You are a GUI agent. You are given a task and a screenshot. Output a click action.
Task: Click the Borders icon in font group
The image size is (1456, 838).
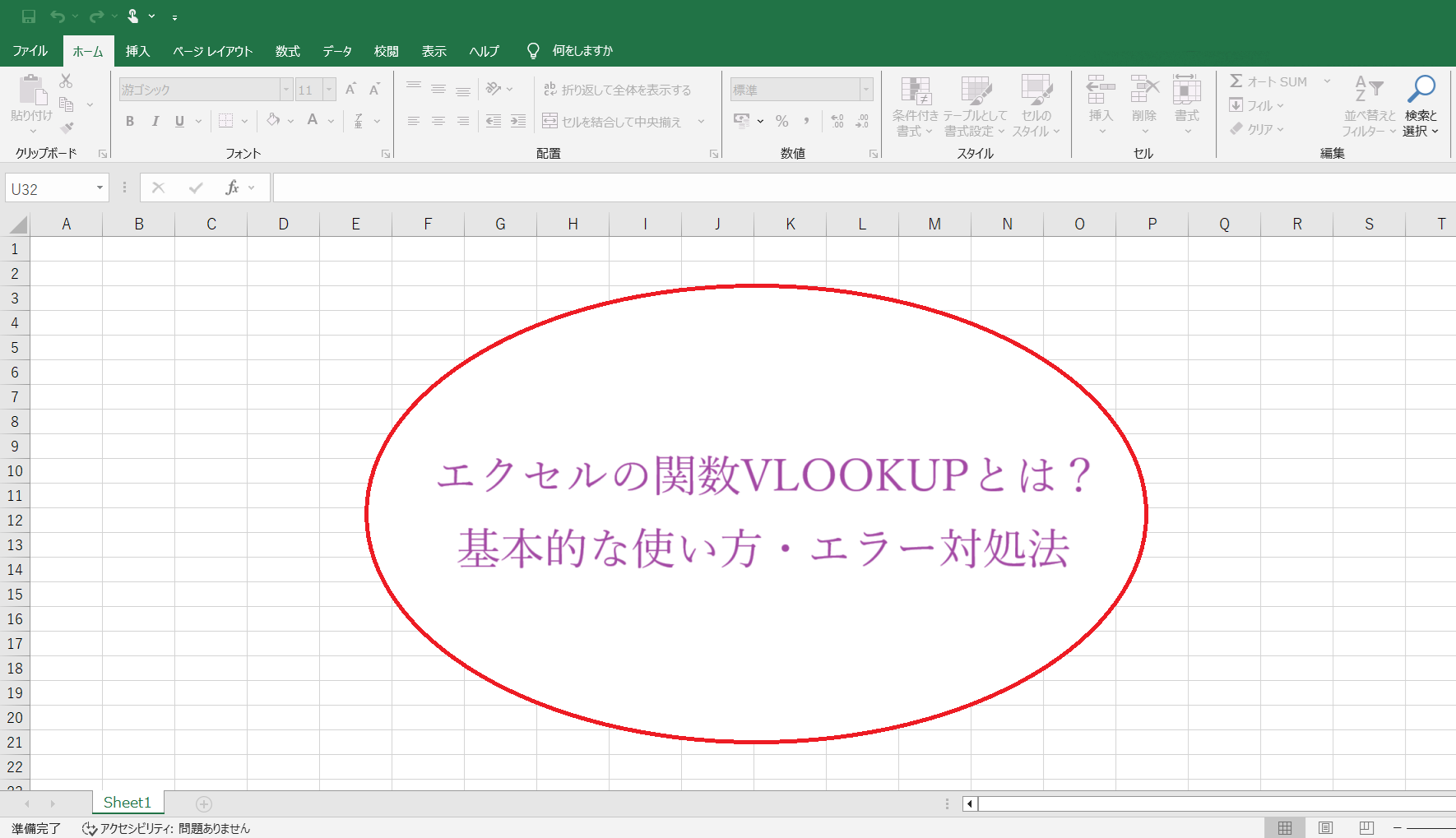click(x=225, y=121)
